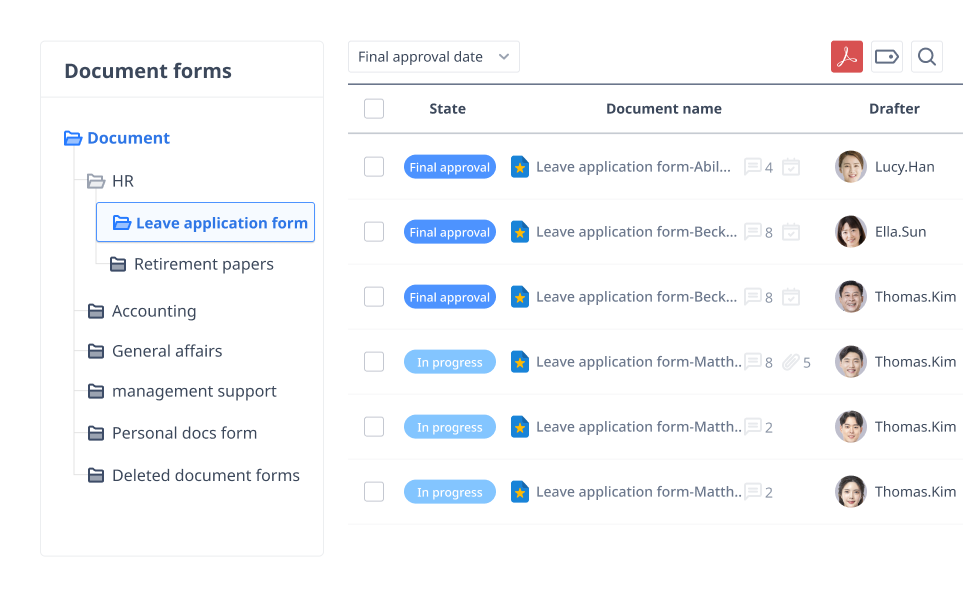Check the box for Lucy.Han's document
The image size is (963, 597).
pyautogui.click(x=374, y=167)
